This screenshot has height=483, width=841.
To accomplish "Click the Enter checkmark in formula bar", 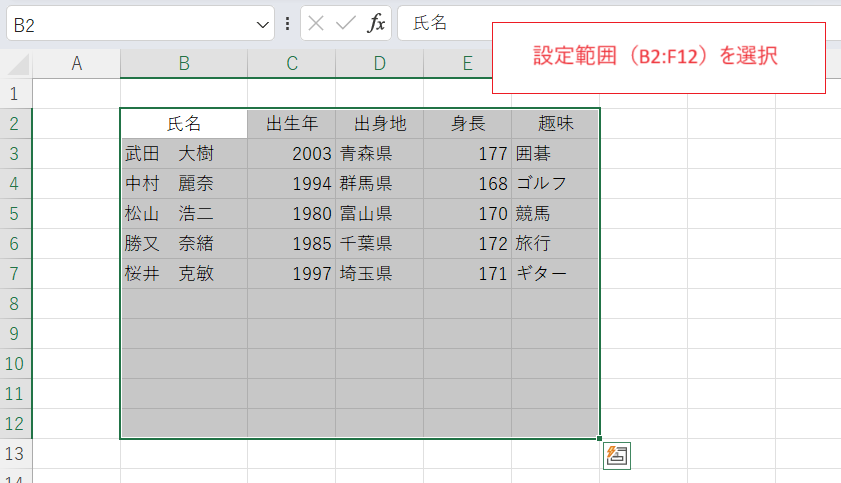I will 345,23.
